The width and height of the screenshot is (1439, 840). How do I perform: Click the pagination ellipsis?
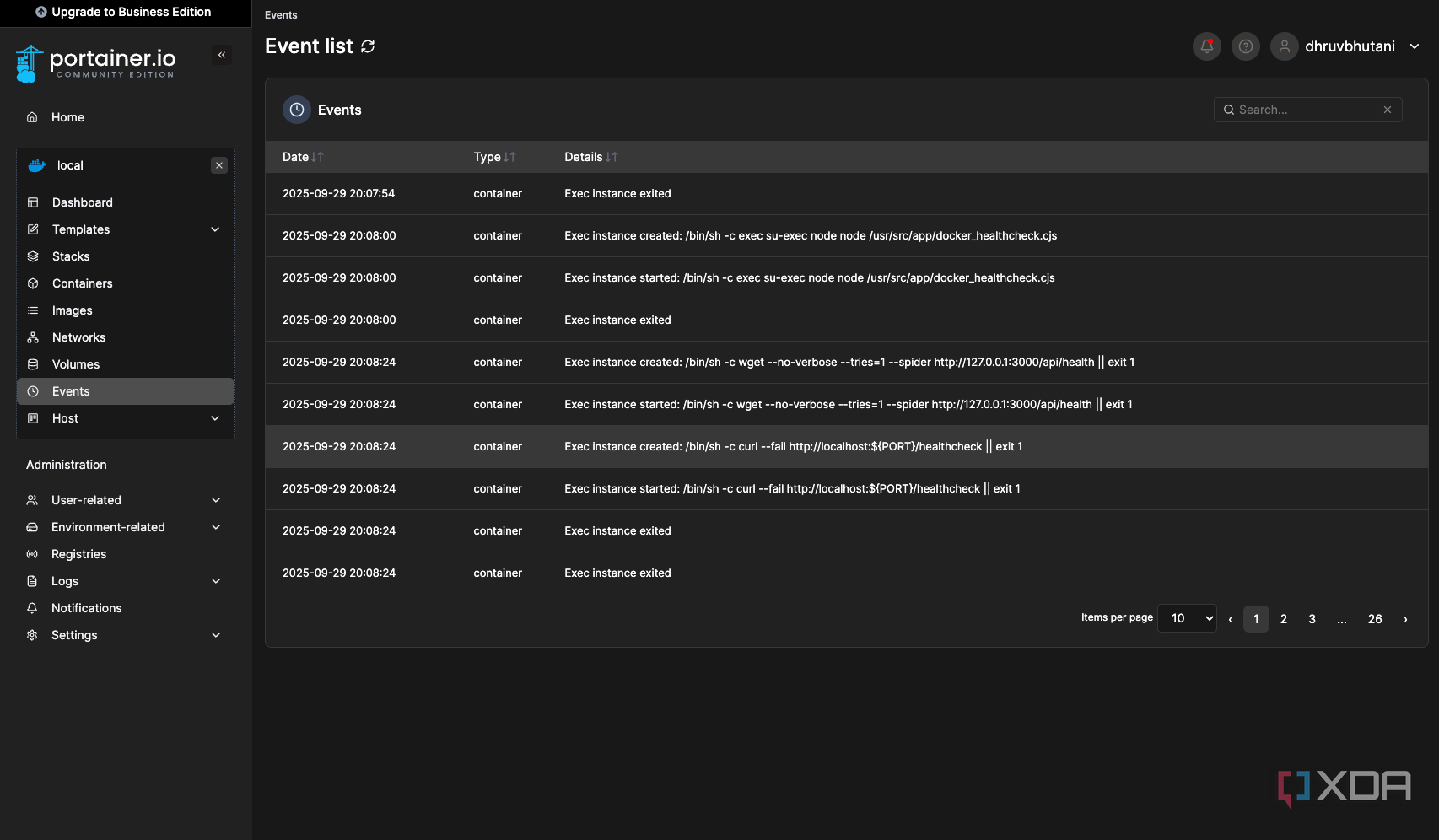(1342, 619)
